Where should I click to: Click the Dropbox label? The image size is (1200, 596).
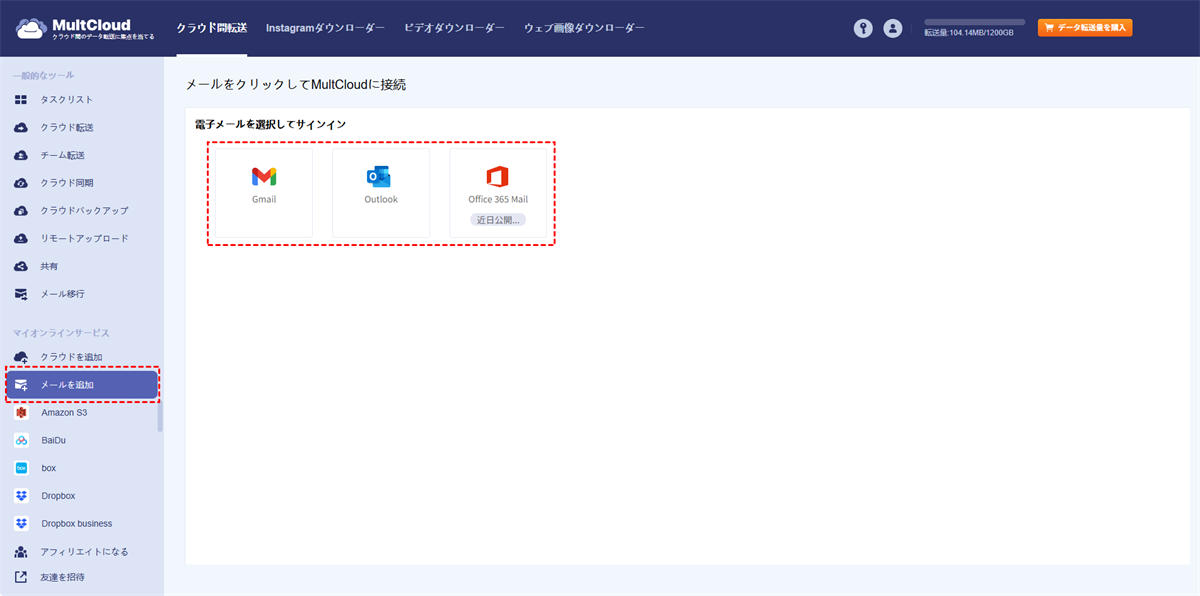[x=58, y=496]
